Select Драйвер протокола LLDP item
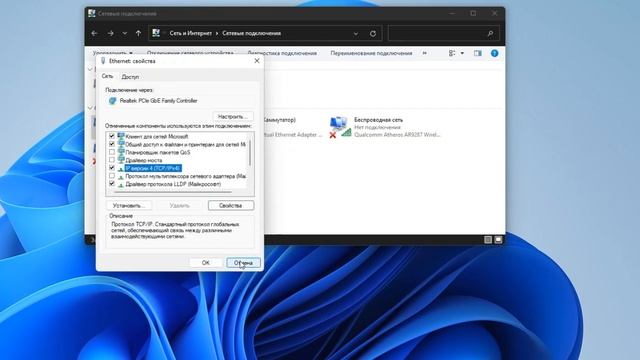Image resolution: width=640 pixels, height=360 pixels. (x=173, y=184)
